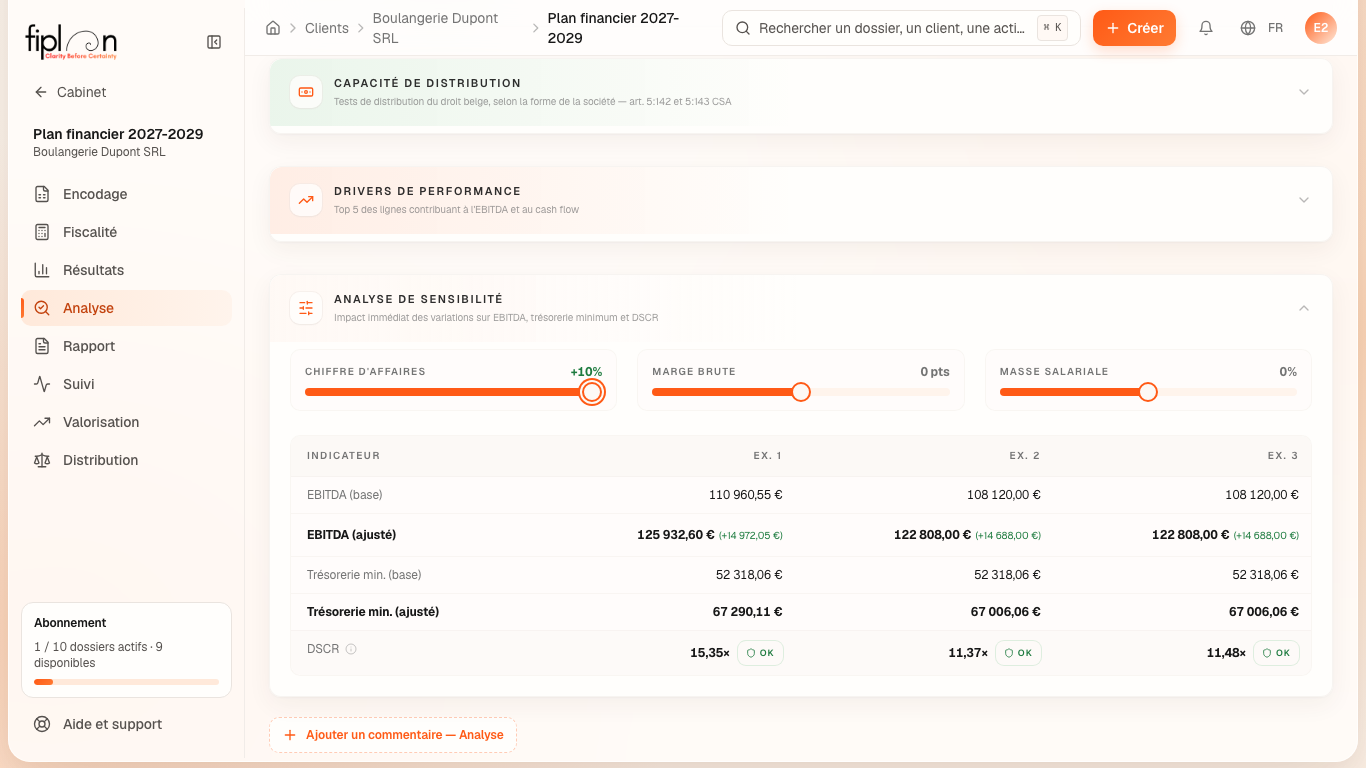Click the Abonnement usage progress bar
1366x768 pixels.
pyautogui.click(x=126, y=682)
